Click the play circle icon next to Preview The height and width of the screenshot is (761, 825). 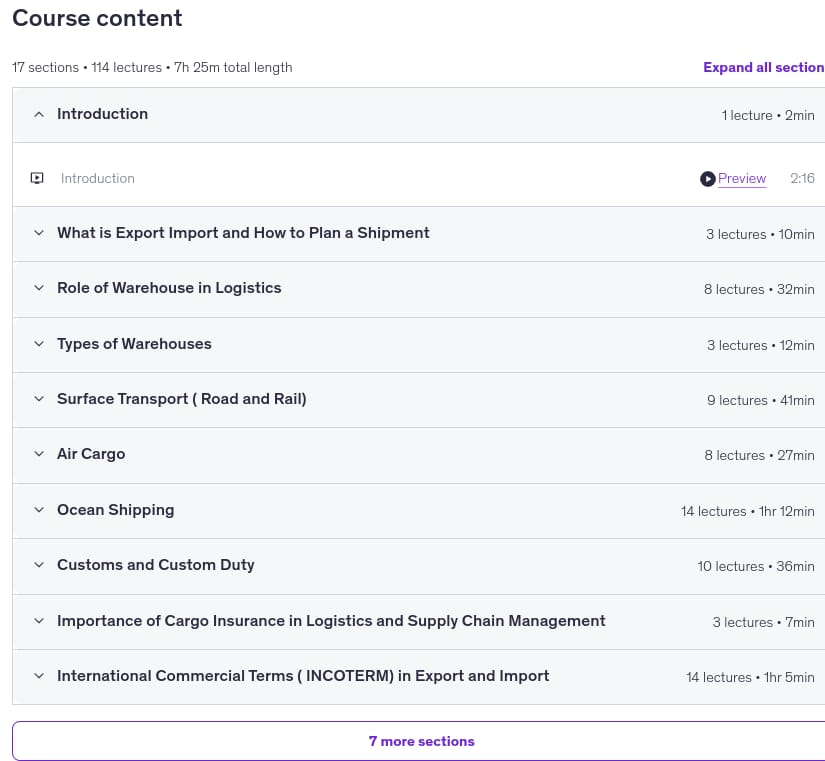tap(707, 179)
